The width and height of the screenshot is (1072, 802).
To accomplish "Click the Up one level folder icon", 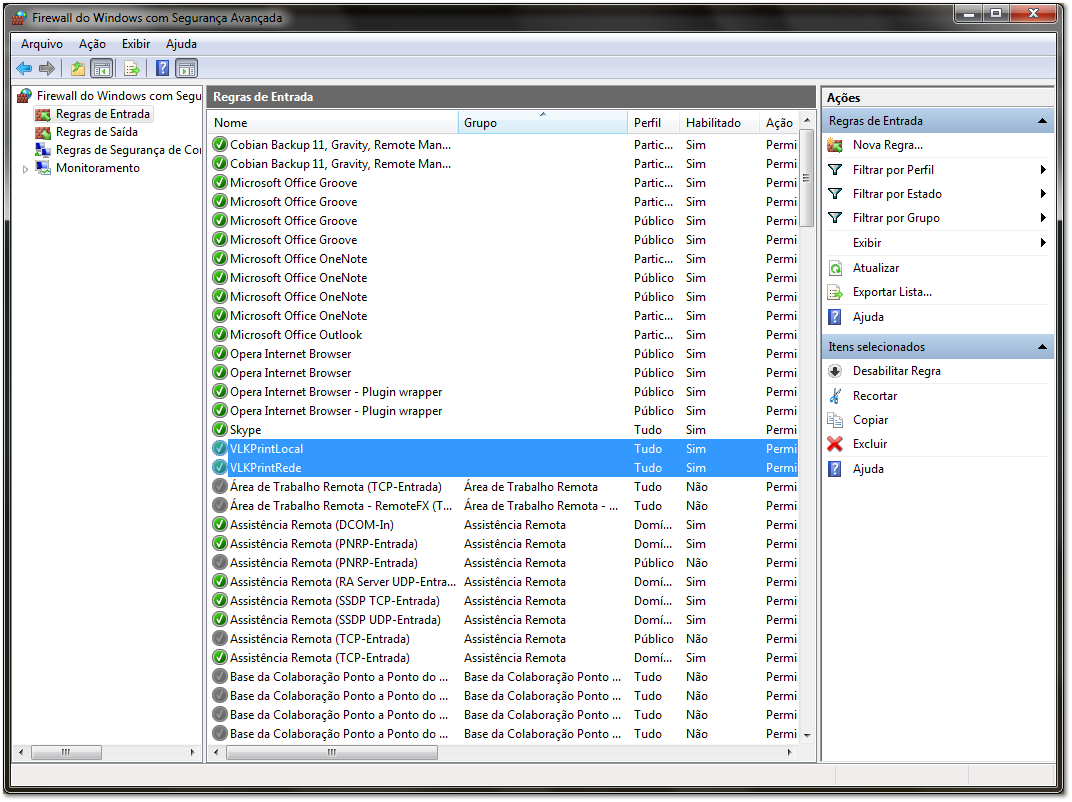I will [78, 68].
